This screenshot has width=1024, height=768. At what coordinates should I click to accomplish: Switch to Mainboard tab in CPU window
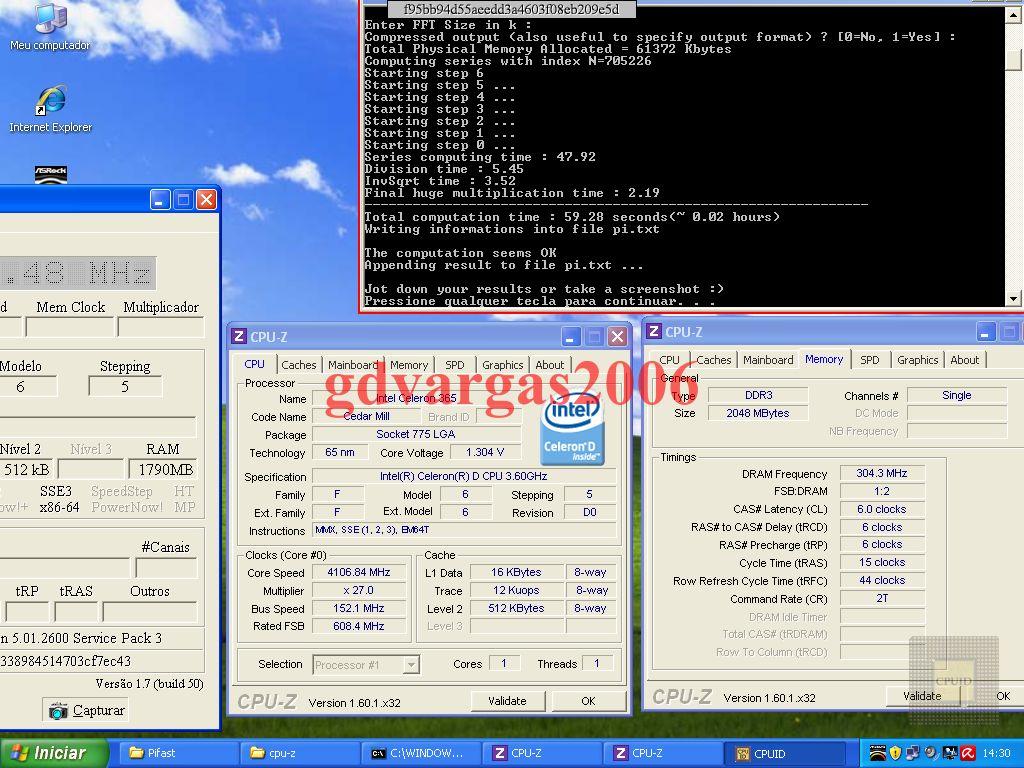pyautogui.click(x=353, y=365)
